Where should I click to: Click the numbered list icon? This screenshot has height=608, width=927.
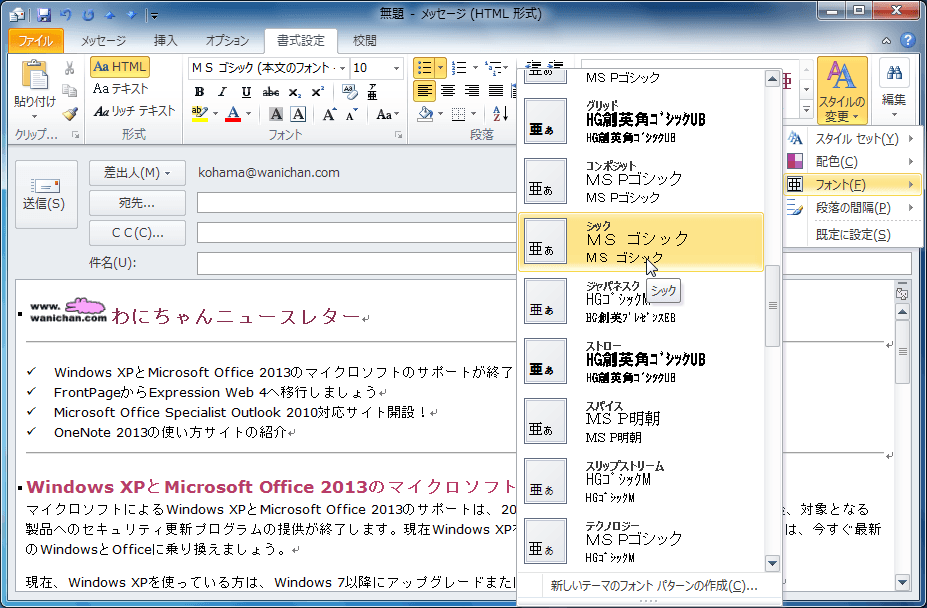pyautogui.click(x=459, y=68)
